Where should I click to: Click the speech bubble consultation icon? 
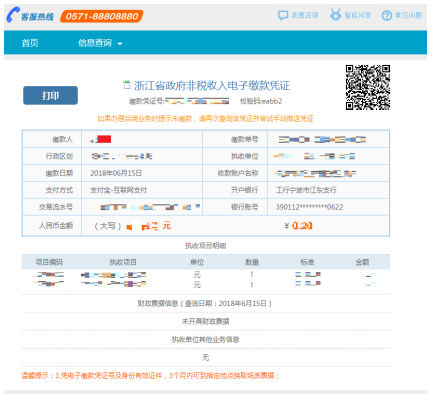pos(283,15)
